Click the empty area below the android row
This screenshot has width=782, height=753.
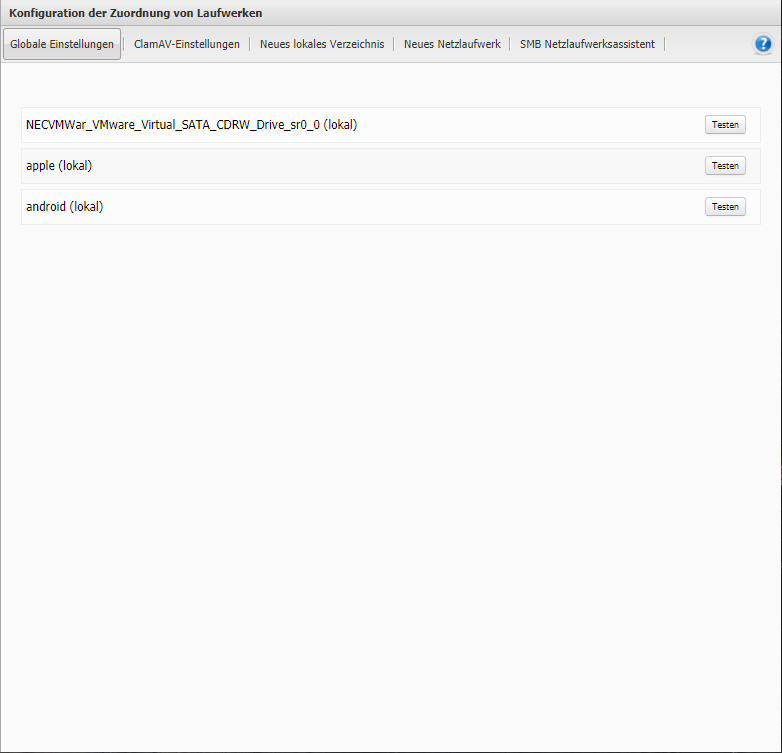[390, 450]
